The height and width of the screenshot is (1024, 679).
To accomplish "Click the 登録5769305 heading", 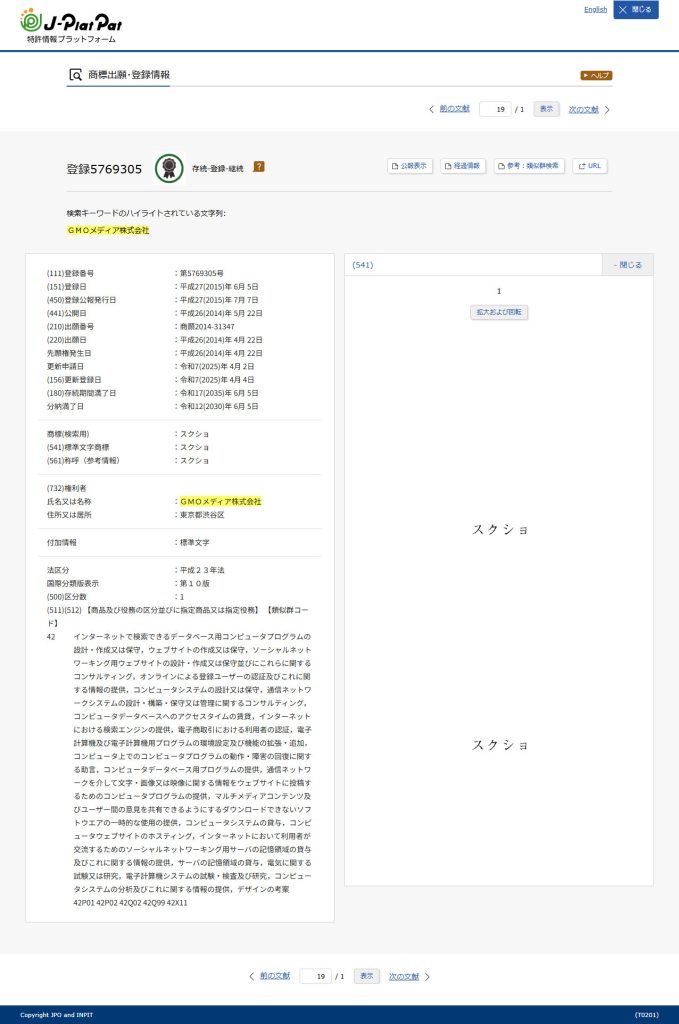I will click(104, 169).
